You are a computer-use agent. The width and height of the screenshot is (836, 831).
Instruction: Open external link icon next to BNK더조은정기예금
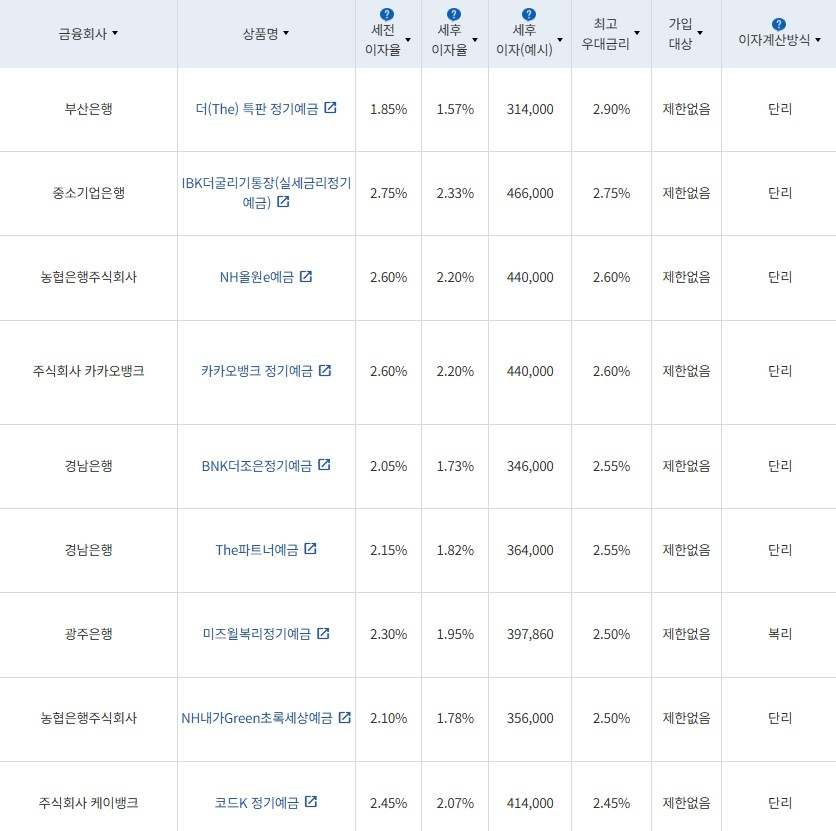324,465
